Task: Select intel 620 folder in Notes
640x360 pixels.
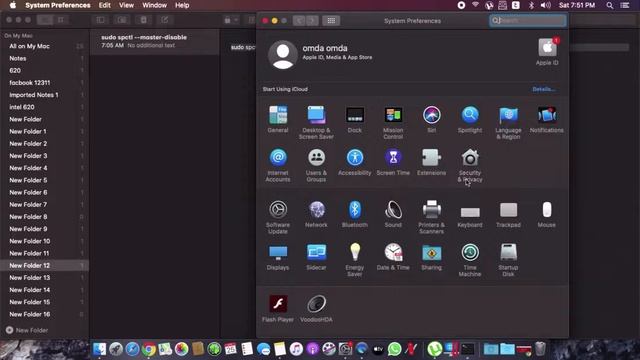Action: pyautogui.click(x=45, y=107)
